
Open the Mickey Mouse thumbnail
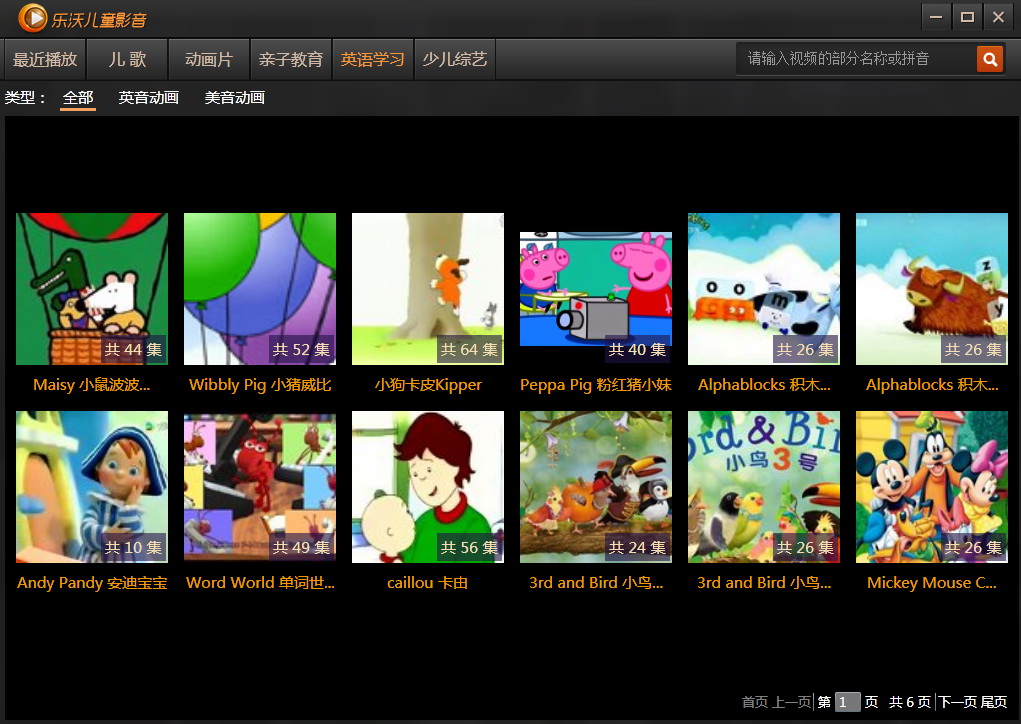(x=932, y=486)
